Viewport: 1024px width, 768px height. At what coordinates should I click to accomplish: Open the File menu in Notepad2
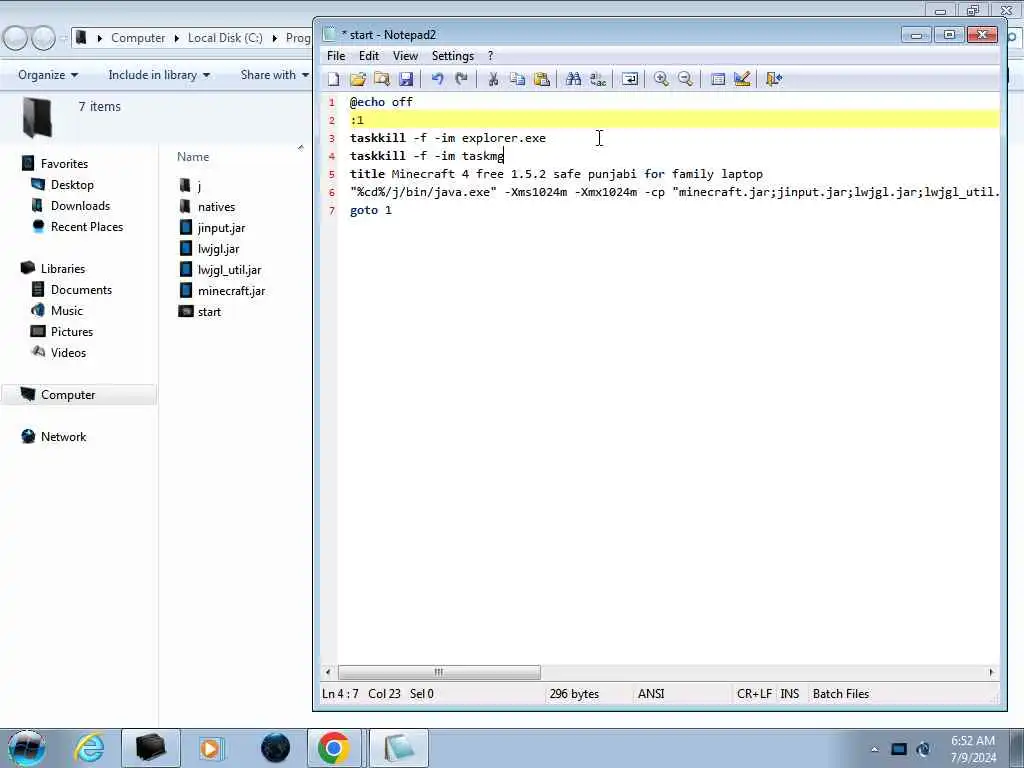[x=336, y=56]
